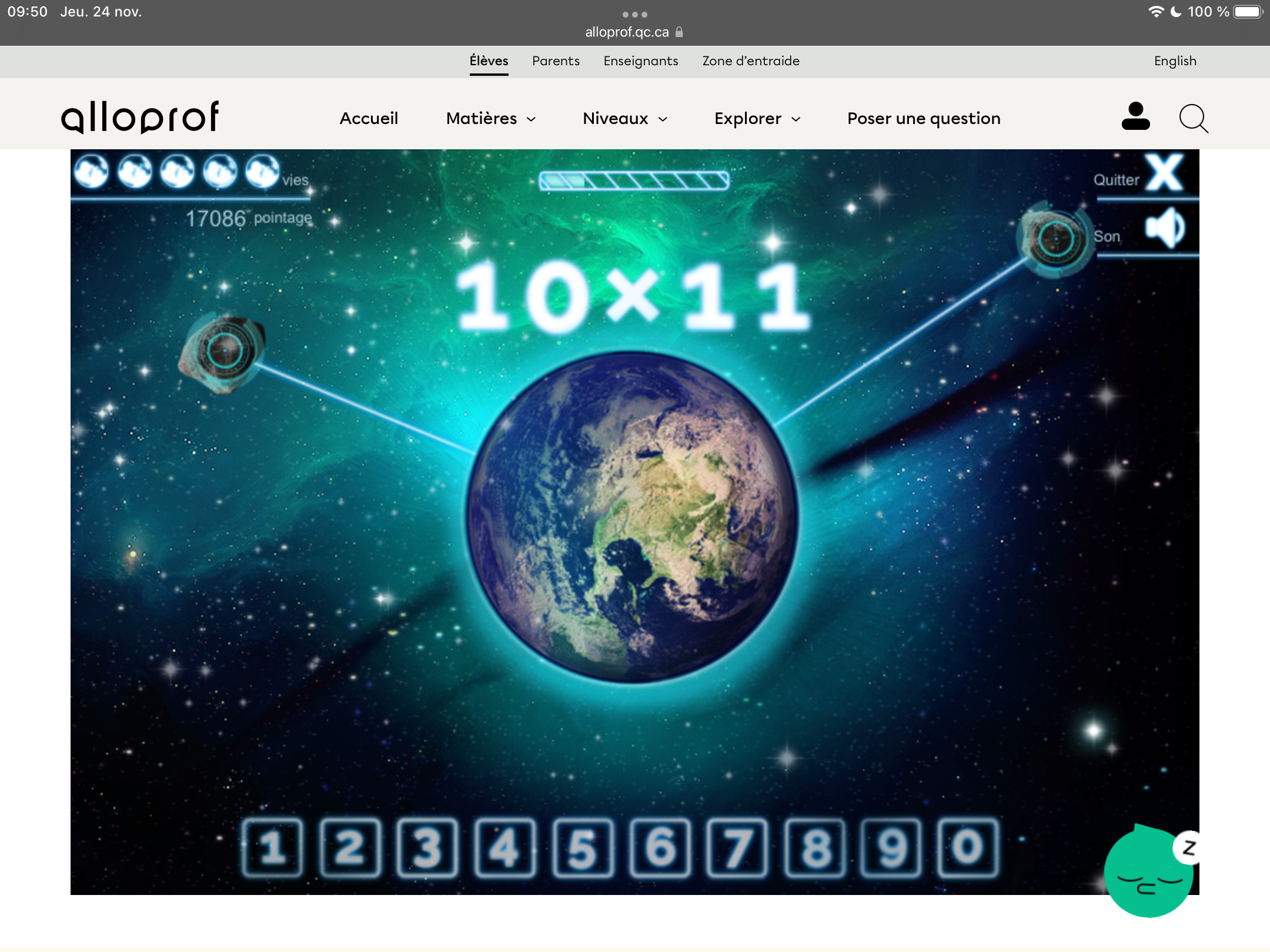Click the level progress bar
Viewport: 1270px width, 952px height.
pos(634,180)
